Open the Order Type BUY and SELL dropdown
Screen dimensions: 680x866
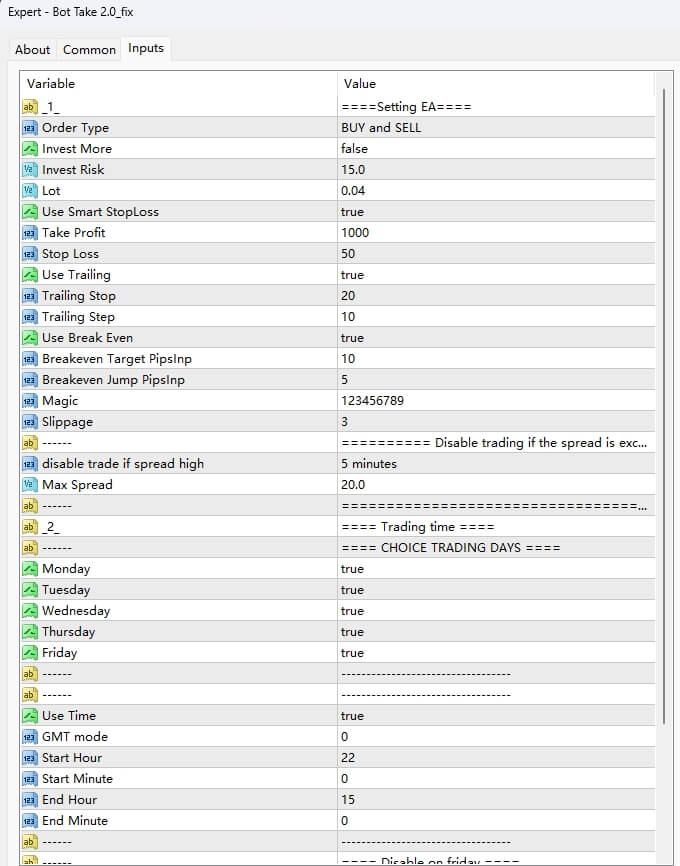pos(381,128)
